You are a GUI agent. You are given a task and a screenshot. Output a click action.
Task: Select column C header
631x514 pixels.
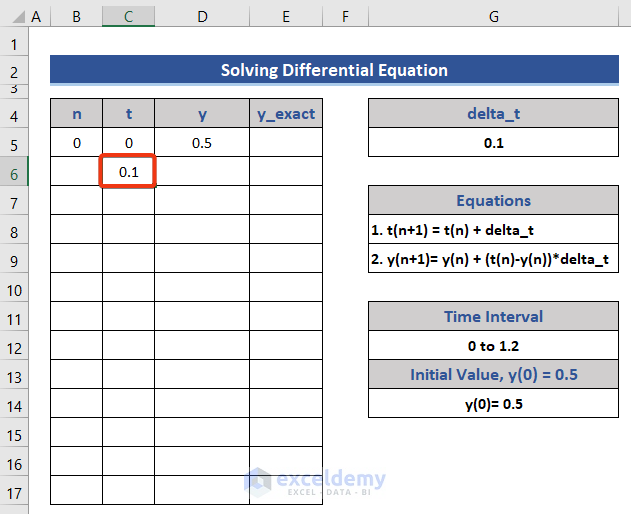tap(128, 17)
